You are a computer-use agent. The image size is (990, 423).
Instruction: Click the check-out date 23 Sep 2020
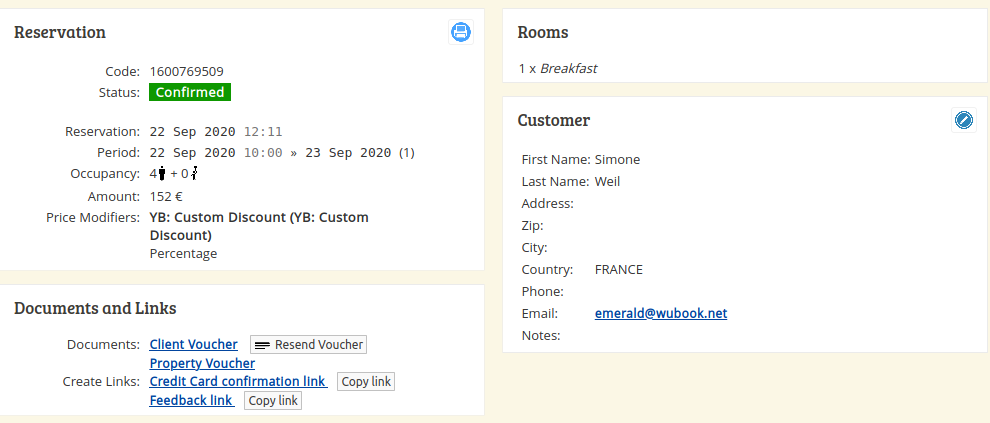click(349, 153)
